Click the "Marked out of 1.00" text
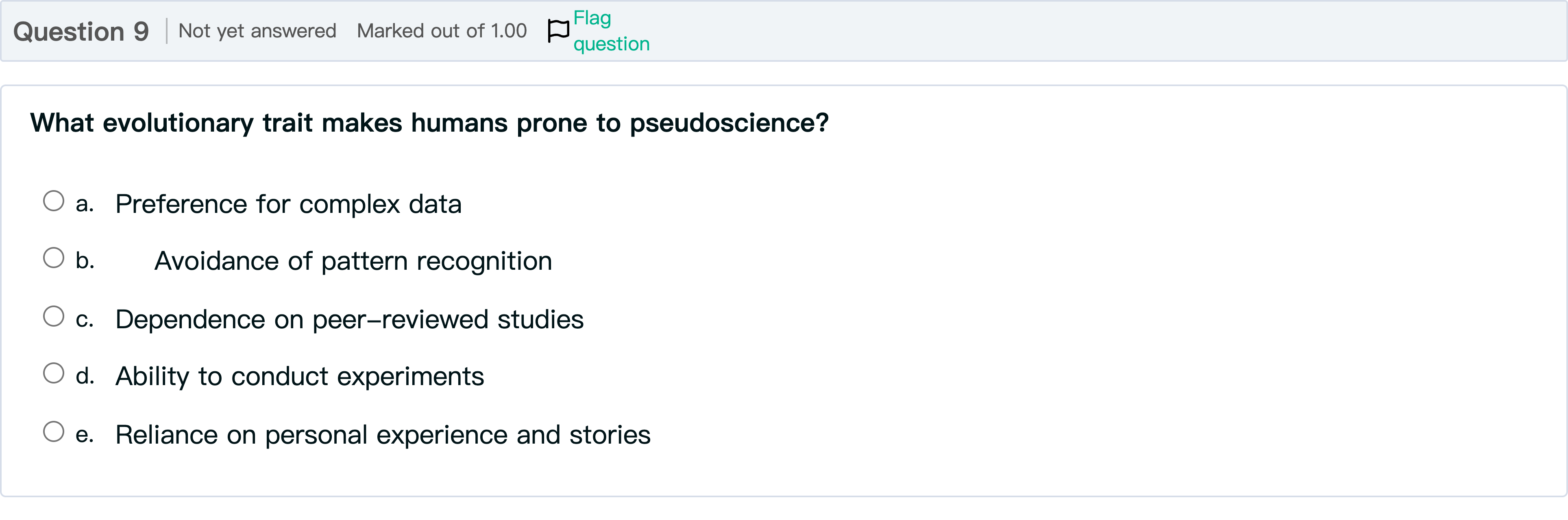Viewport: 1568px width, 520px height. (441, 31)
